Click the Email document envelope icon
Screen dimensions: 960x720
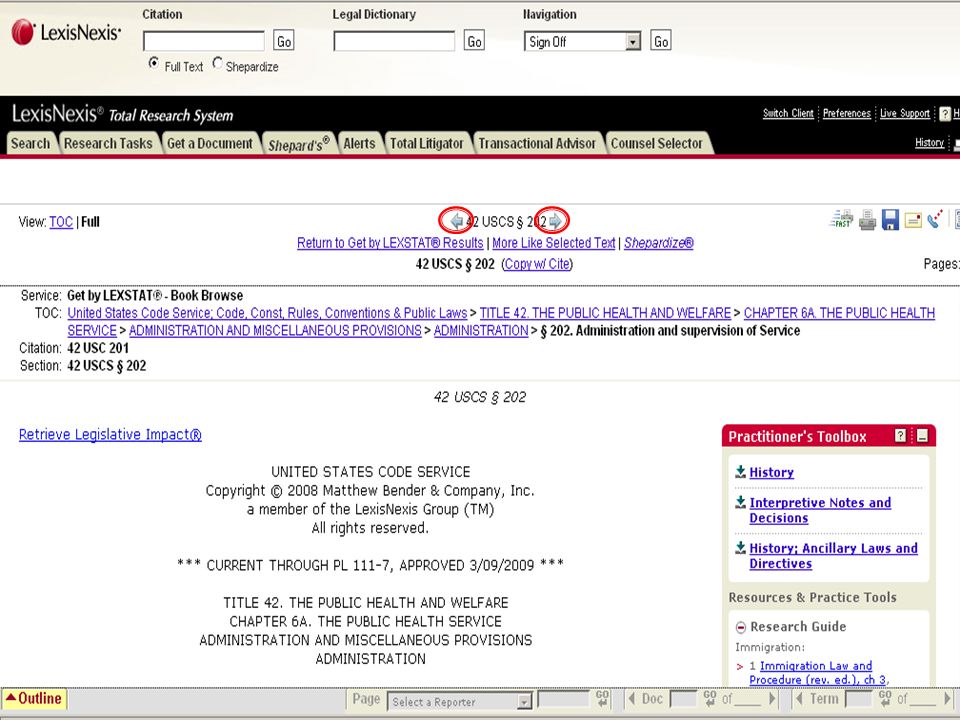913,220
